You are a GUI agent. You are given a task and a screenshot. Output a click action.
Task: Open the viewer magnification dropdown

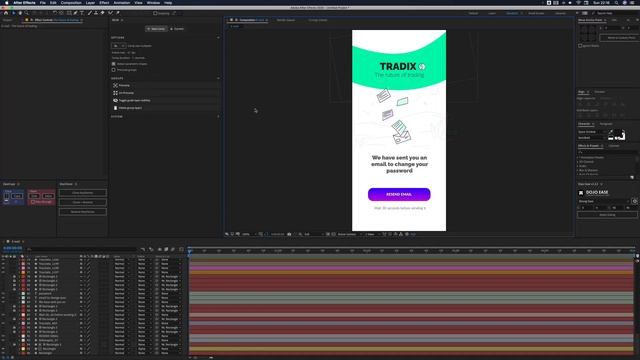pyautogui.click(x=248, y=234)
